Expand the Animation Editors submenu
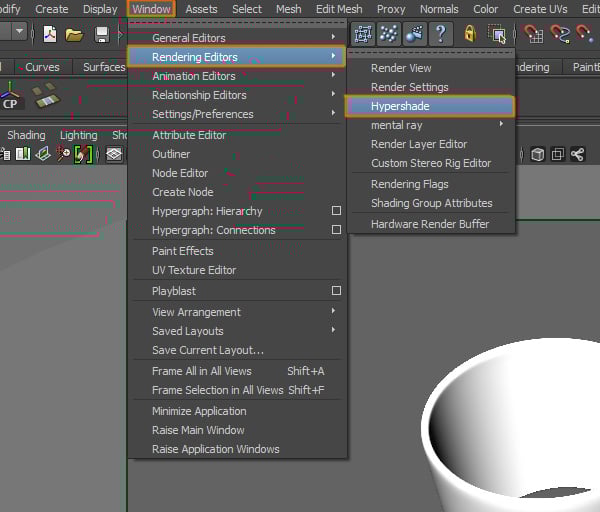The width and height of the screenshot is (600, 512). coord(333,75)
